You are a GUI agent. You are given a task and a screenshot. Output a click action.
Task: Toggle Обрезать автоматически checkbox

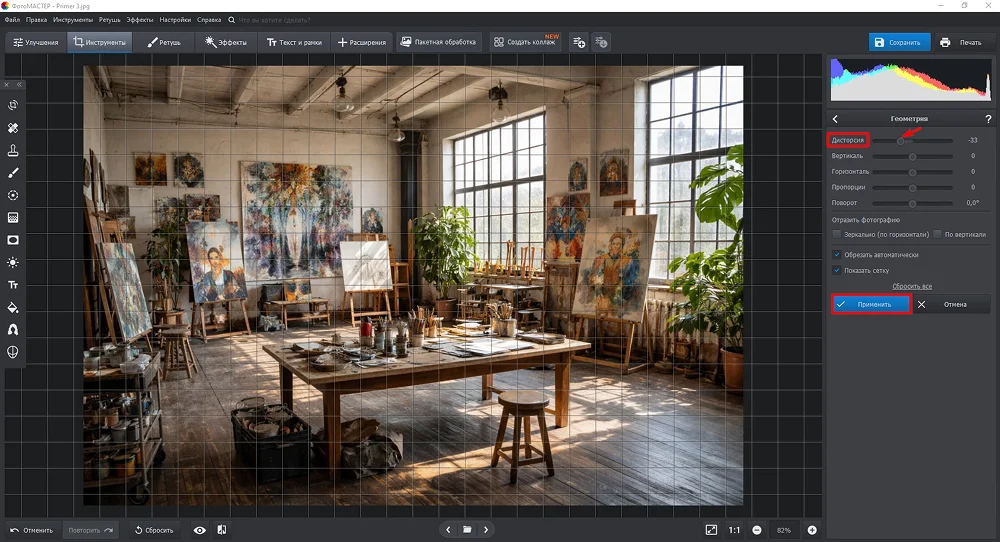[x=836, y=254]
